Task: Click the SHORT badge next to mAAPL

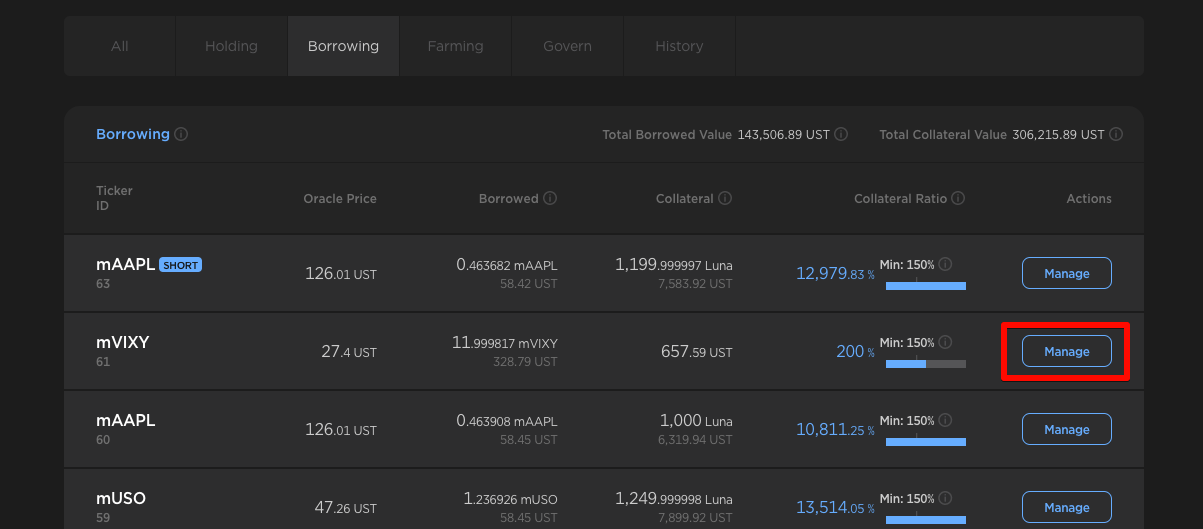Action: point(181,265)
